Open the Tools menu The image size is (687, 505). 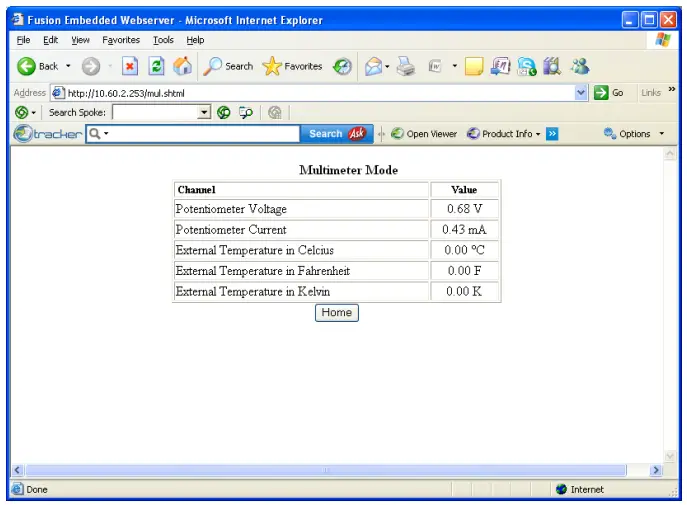163,40
